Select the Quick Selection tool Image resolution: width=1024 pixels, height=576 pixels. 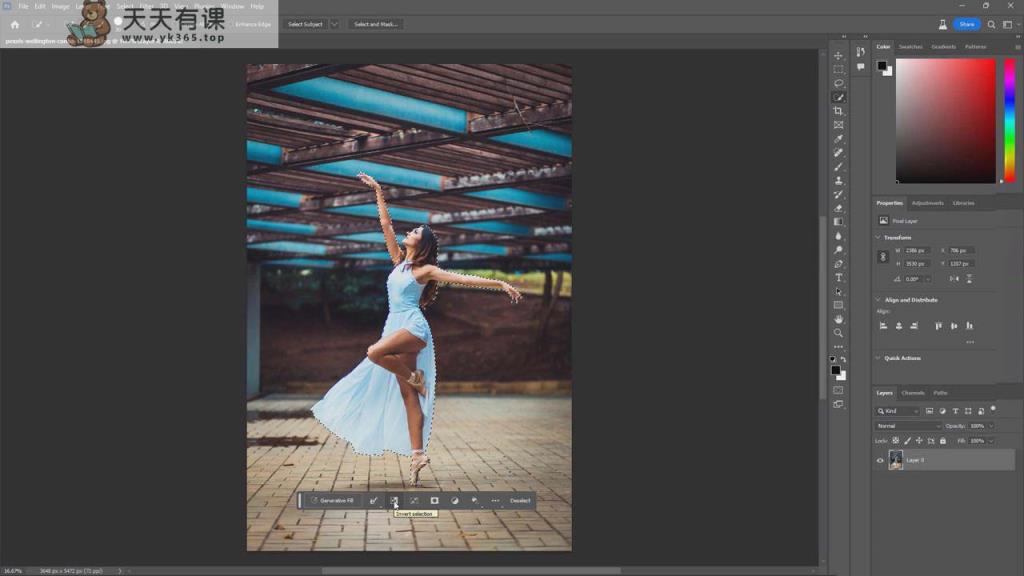(839, 97)
